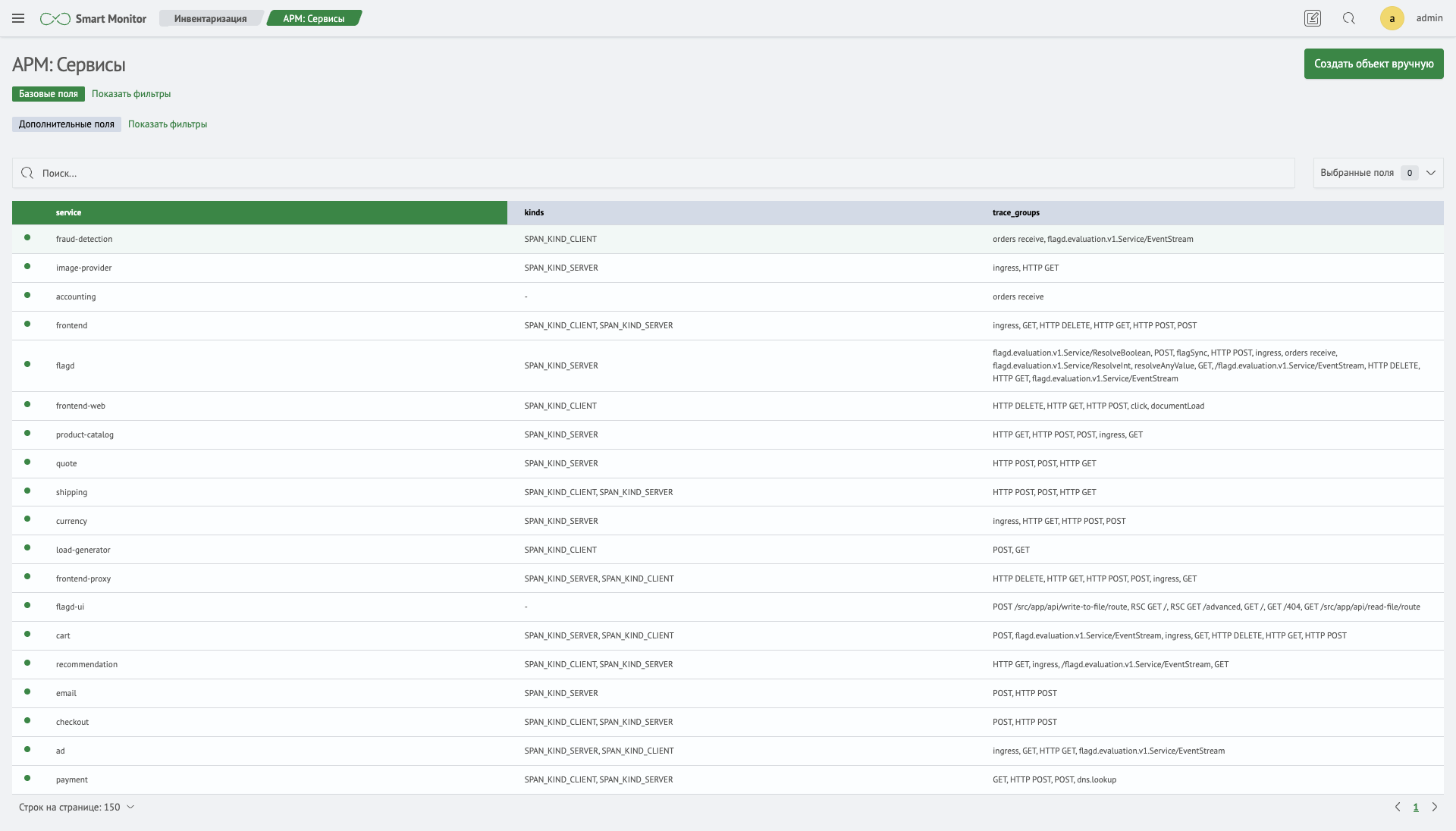
Task: Click status dot of accounting row
Action: tap(27, 295)
